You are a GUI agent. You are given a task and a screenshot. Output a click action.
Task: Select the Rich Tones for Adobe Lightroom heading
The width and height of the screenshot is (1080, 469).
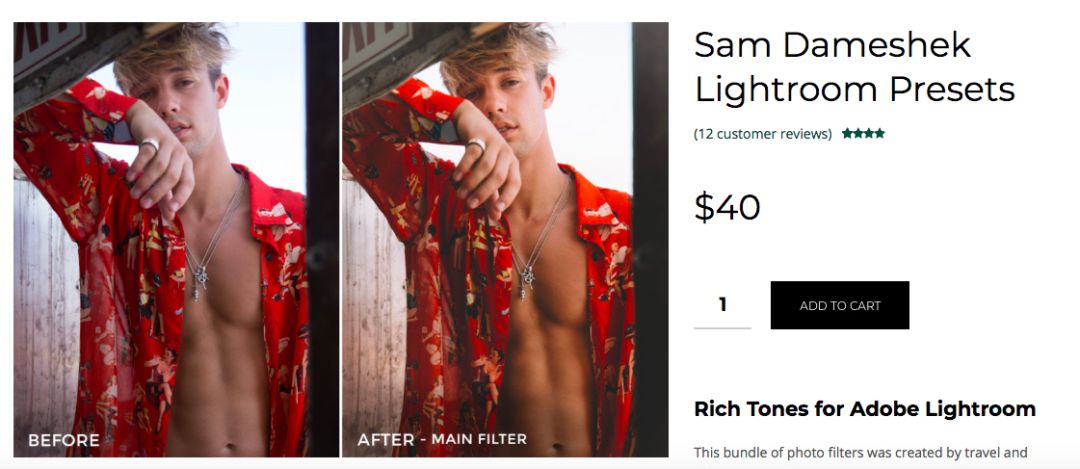click(864, 408)
